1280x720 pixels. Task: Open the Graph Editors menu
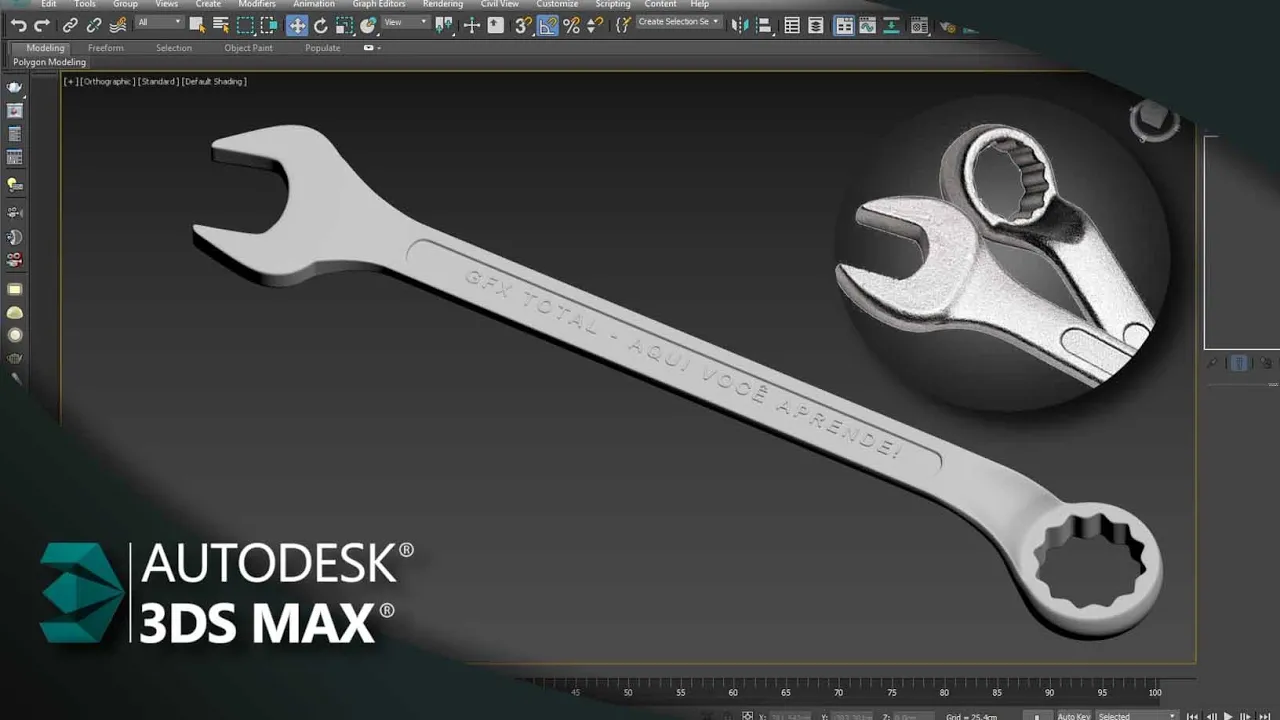click(378, 4)
